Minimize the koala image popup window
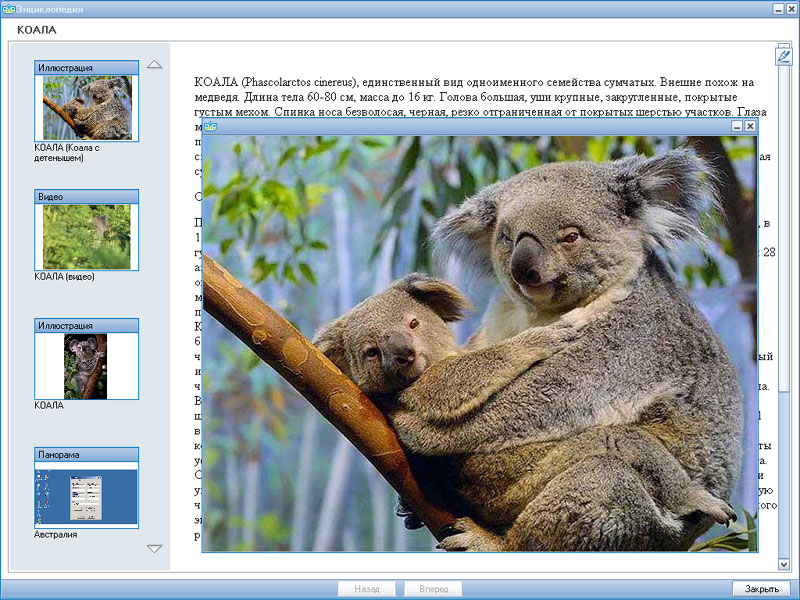 (x=737, y=126)
